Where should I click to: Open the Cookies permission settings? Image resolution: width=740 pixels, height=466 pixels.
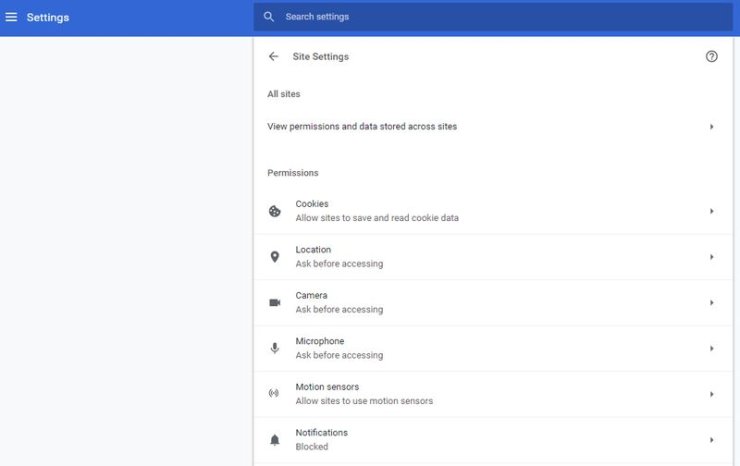493,211
